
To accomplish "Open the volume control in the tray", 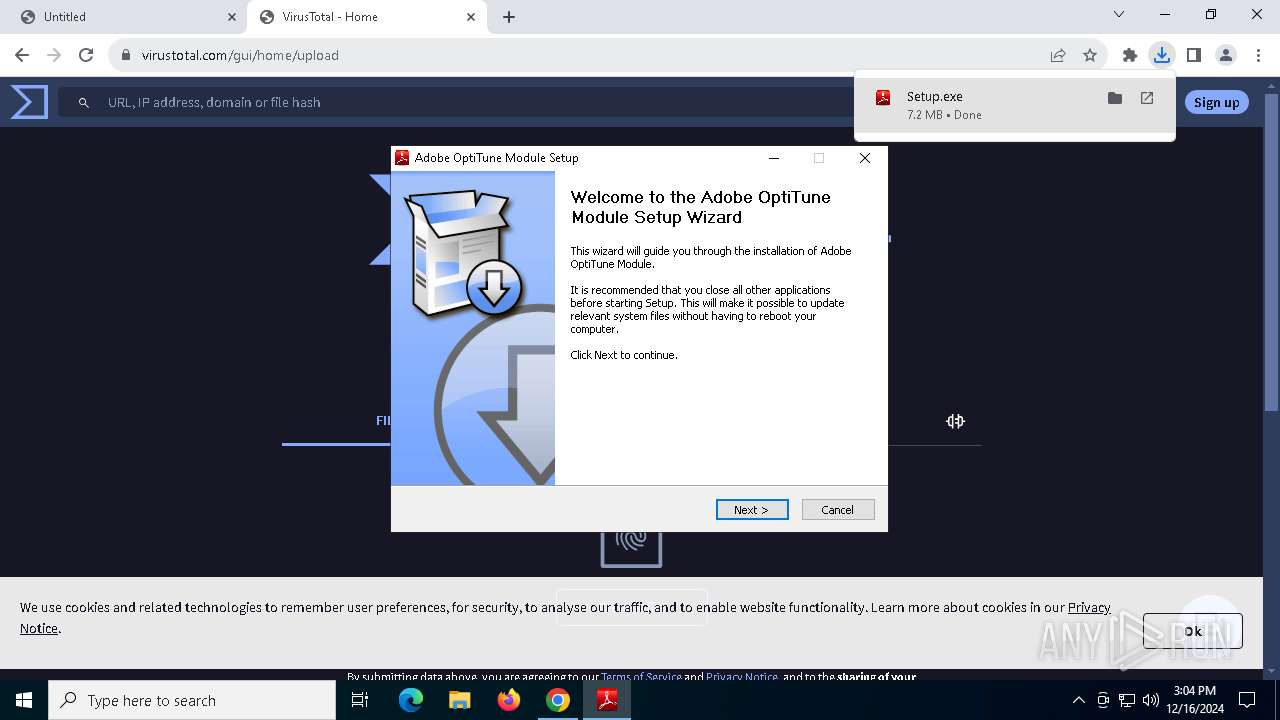I will (x=1151, y=700).
